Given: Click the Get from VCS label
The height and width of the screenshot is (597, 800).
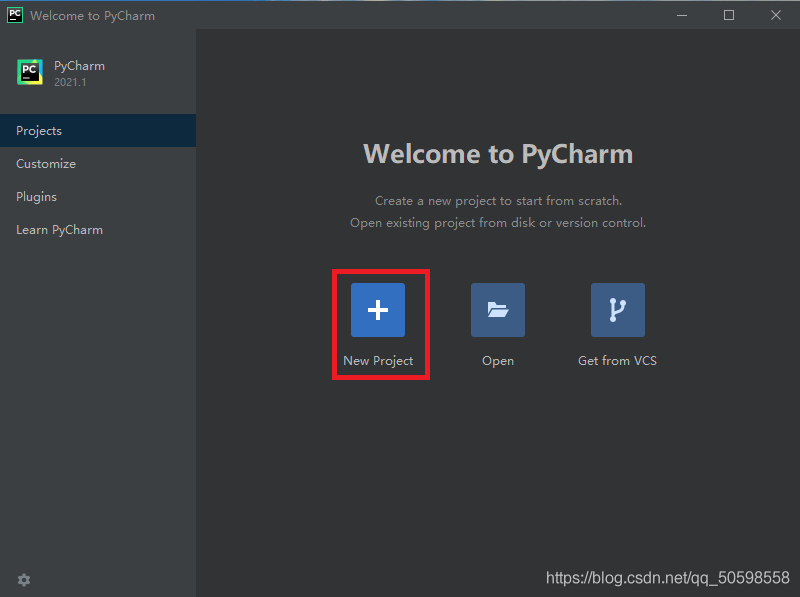Looking at the screenshot, I should (x=617, y=361).
